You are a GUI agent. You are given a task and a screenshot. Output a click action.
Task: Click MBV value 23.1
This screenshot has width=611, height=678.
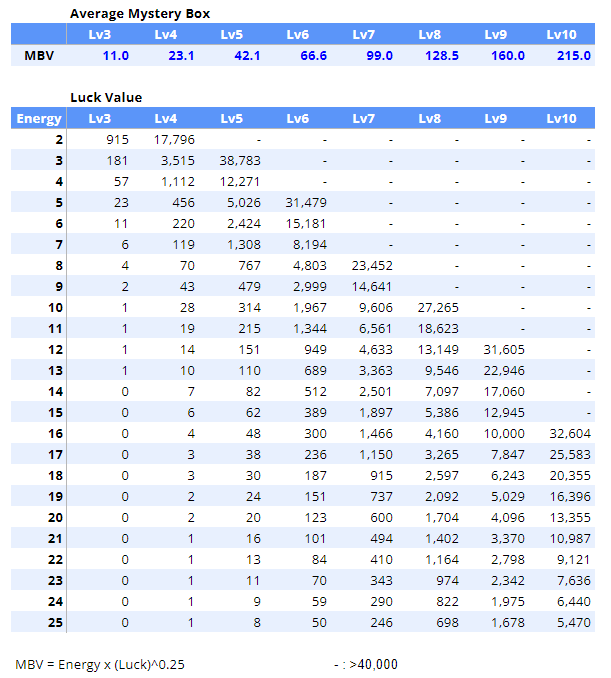click(x=181, y=56)
